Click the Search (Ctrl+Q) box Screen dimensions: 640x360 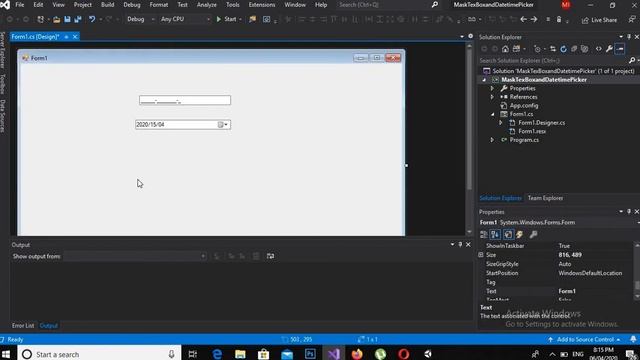(388, 5)
